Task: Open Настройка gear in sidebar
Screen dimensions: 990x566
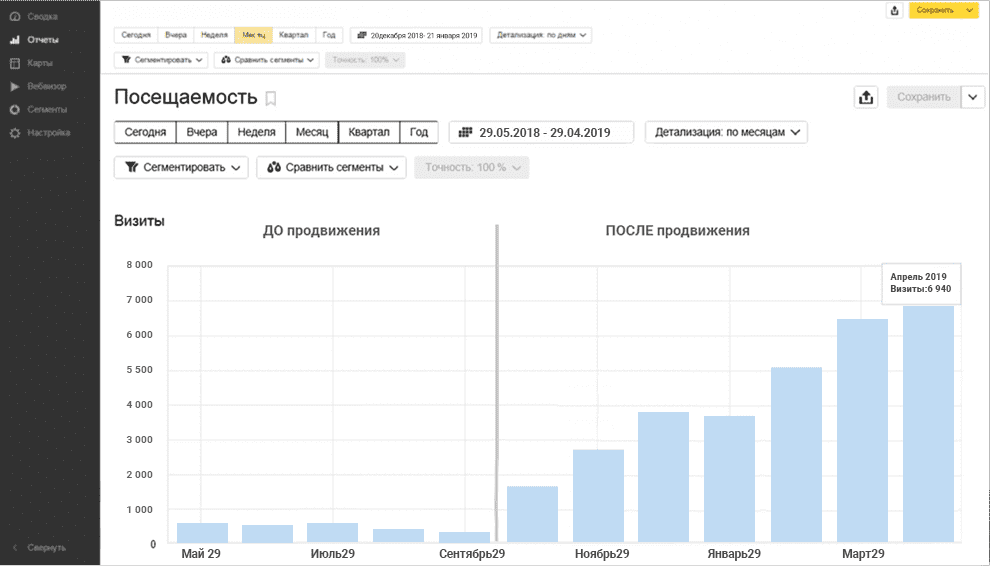Action: 15,133
